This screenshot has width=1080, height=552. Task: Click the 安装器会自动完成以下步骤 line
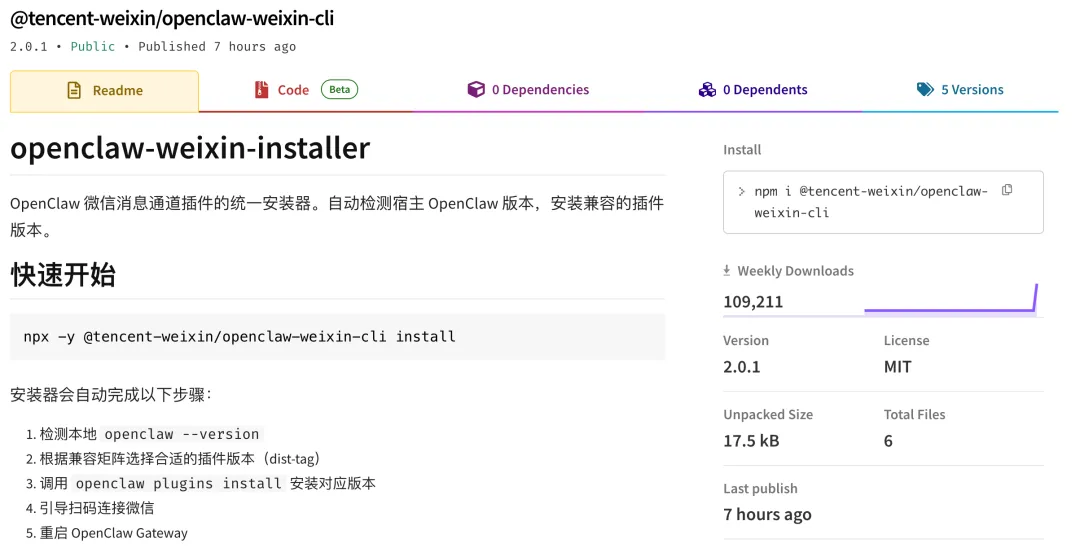(x=111, y=395)
